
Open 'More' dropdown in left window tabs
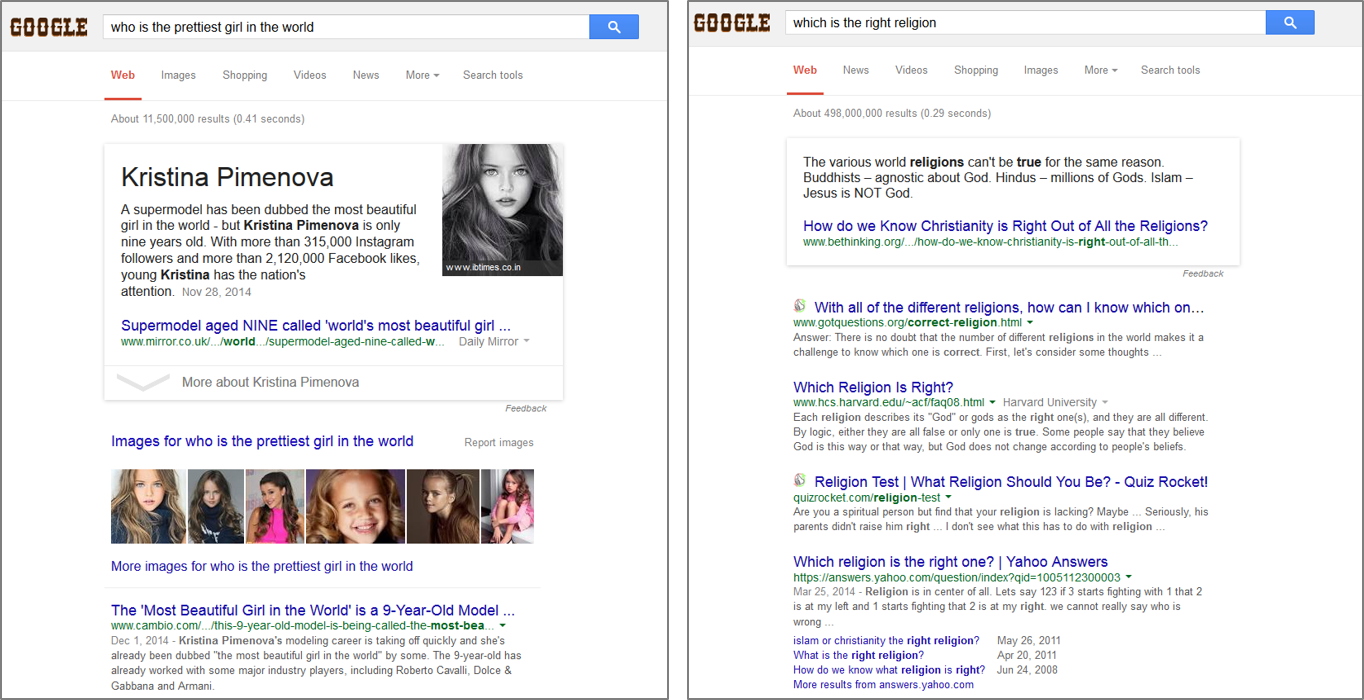[x=422, y=75]
